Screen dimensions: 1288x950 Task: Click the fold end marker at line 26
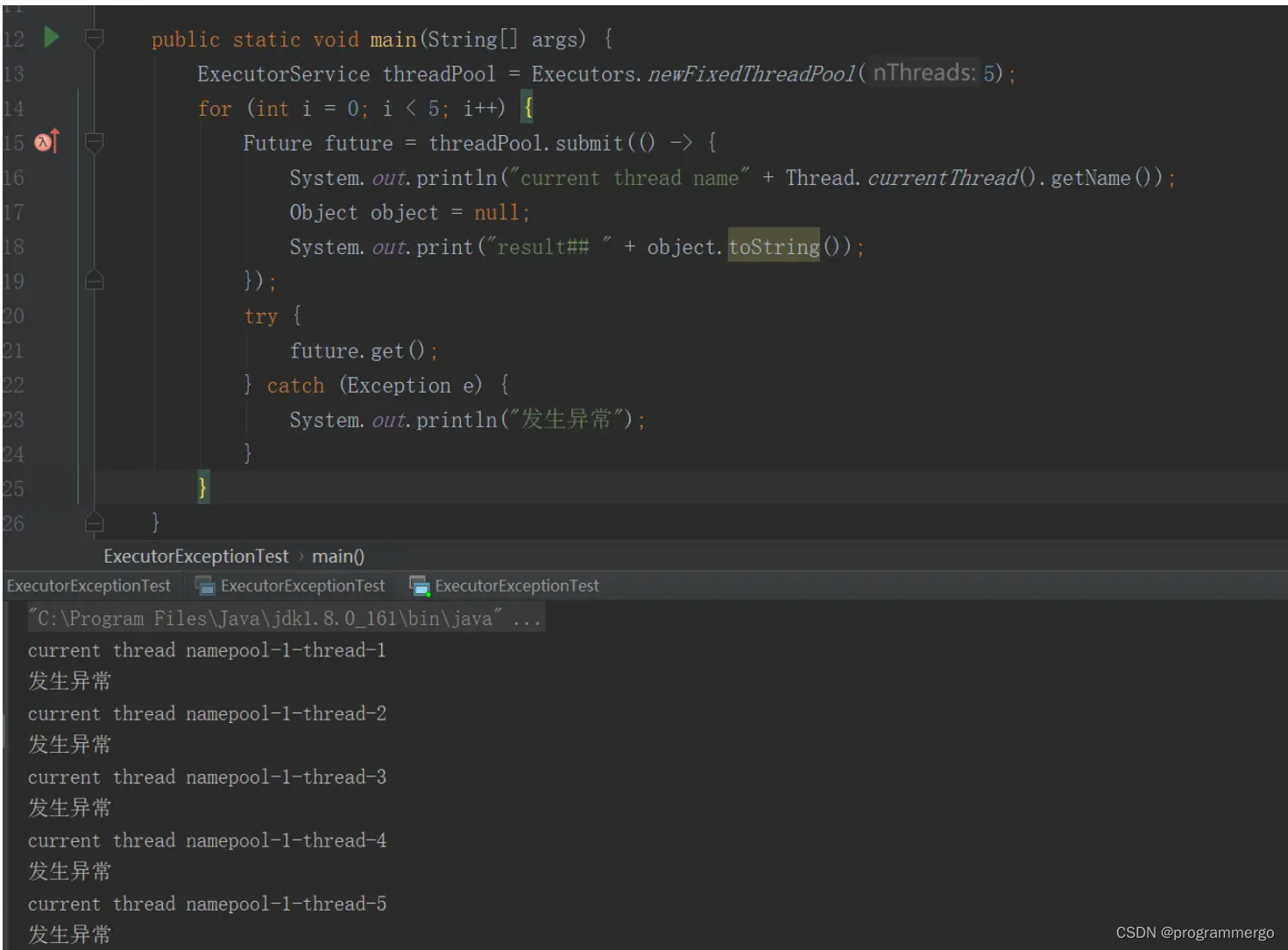pyautogui.click(x=95, y=523)
